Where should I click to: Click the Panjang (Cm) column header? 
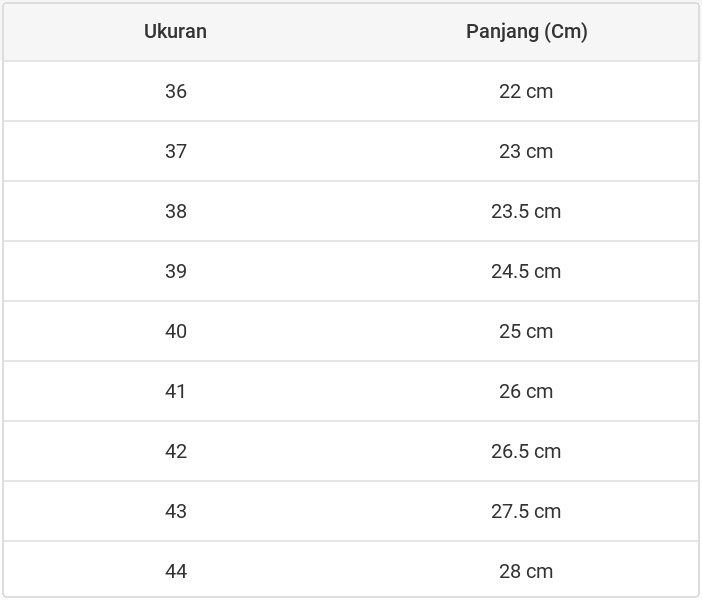coord(526,31)
